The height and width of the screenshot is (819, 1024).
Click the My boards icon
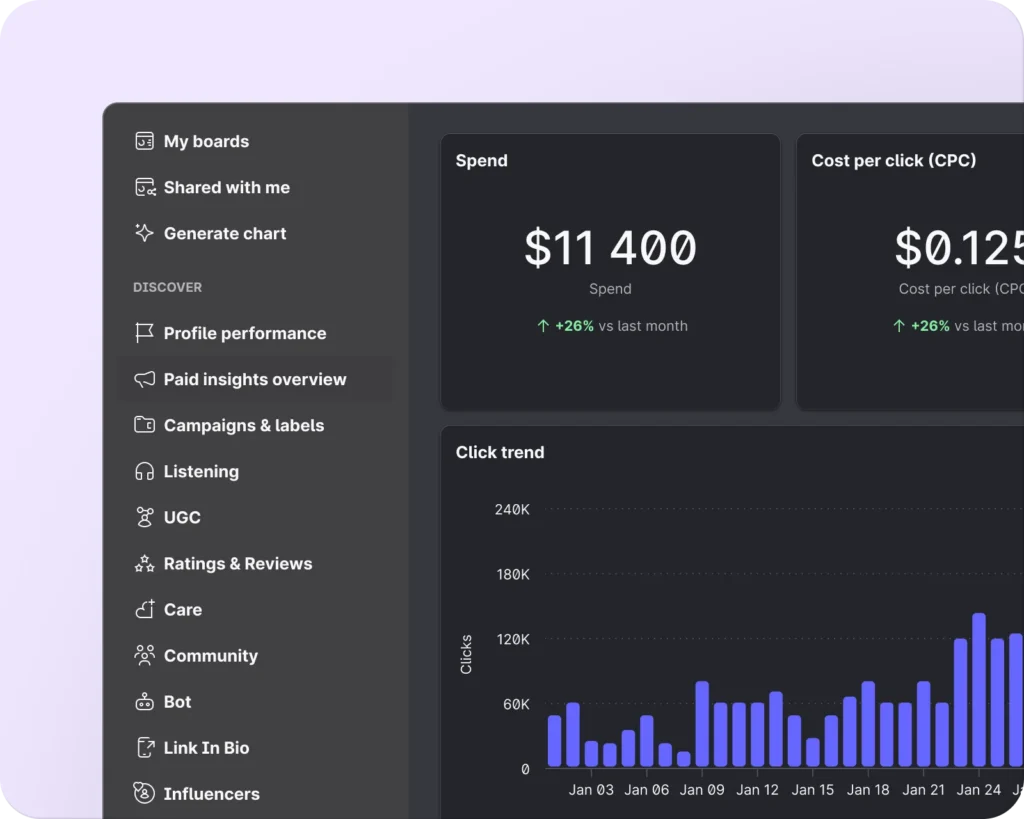(x=144, y=141)
